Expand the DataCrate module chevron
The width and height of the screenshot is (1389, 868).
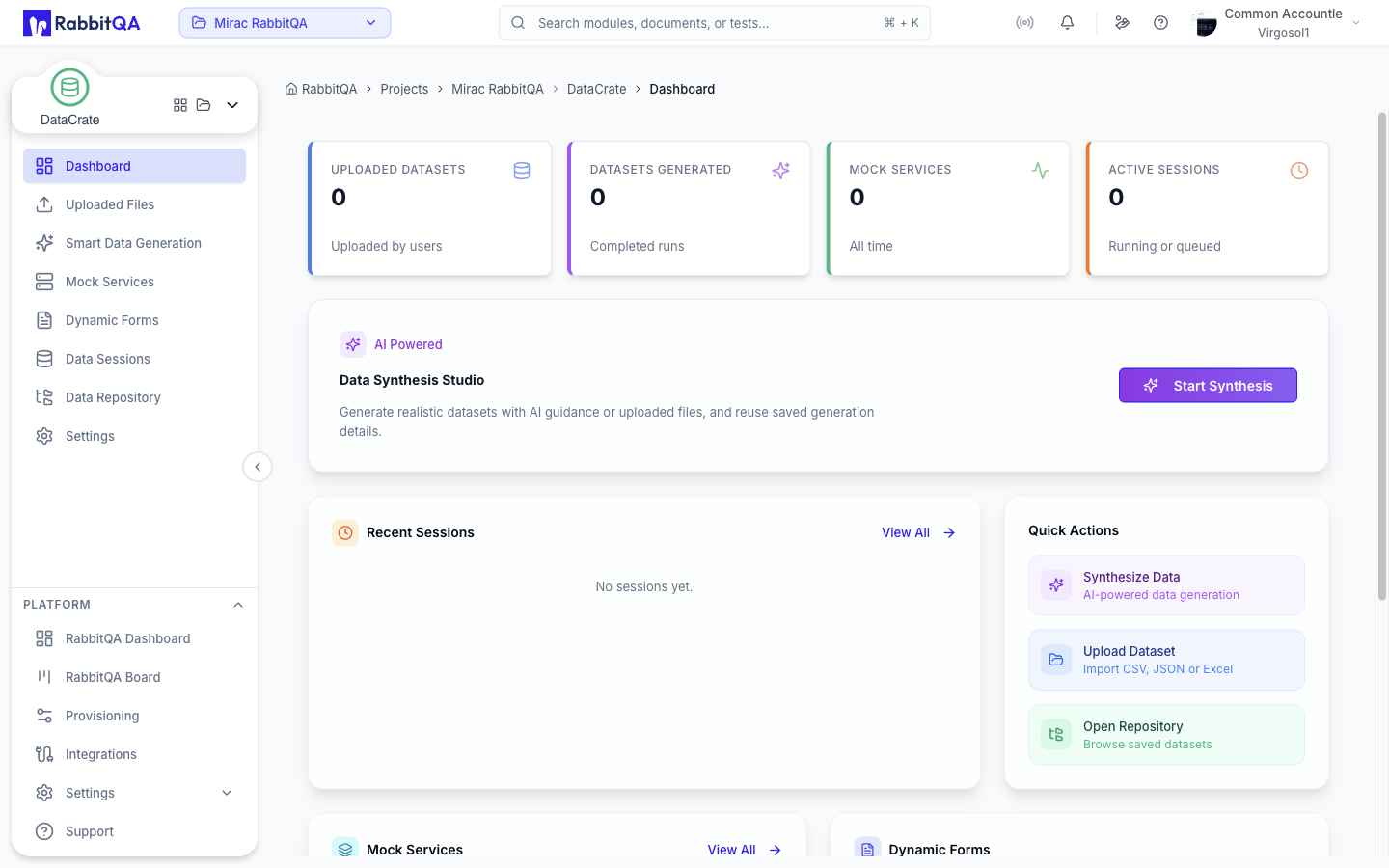click(232, 105)
